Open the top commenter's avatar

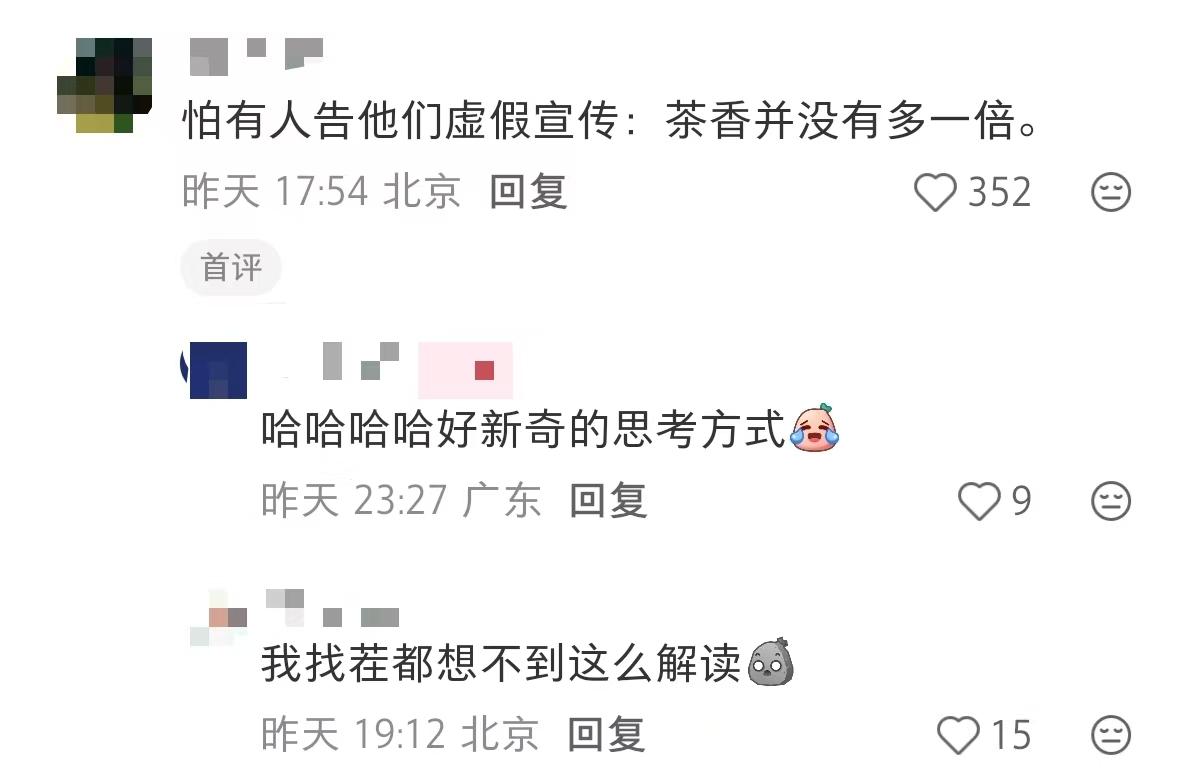click(x=104, y=86)
